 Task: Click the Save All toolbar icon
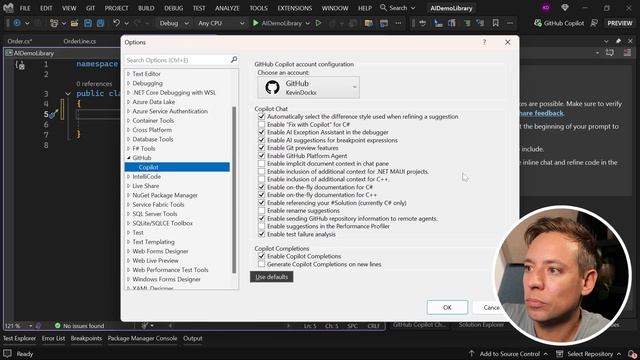(x=100, y=23)
